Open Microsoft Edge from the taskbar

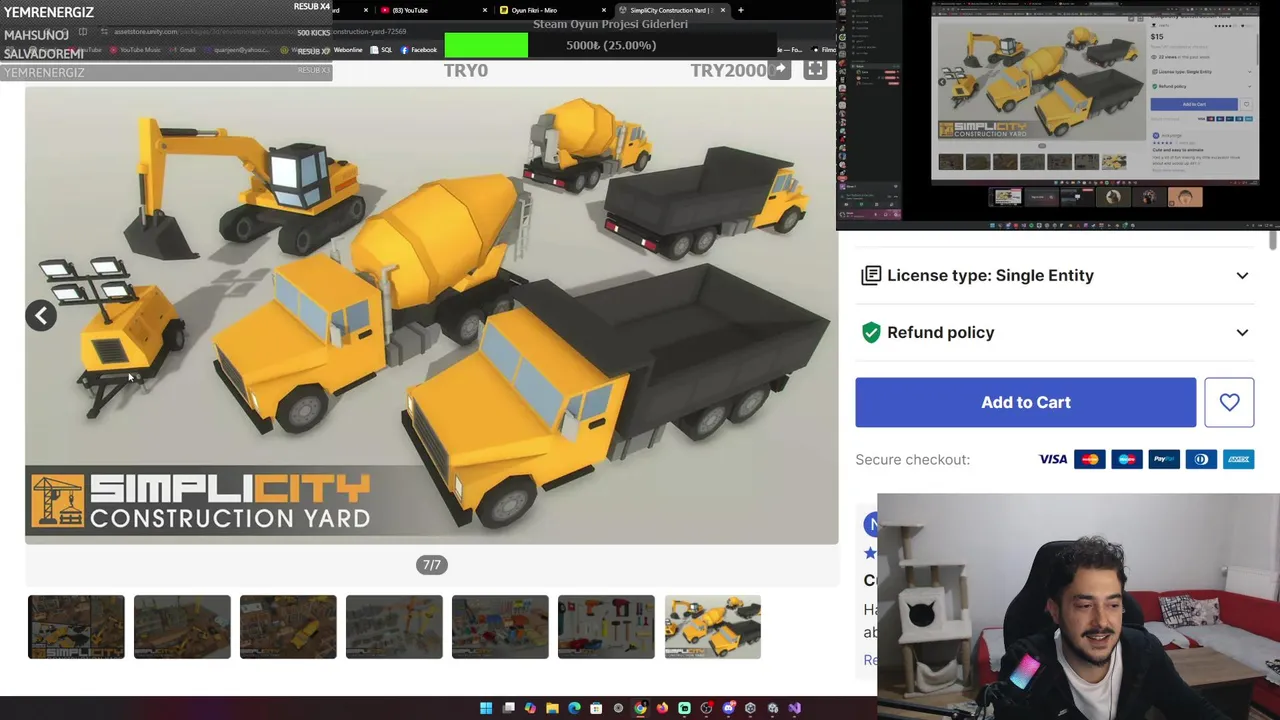tap(574, 708)
